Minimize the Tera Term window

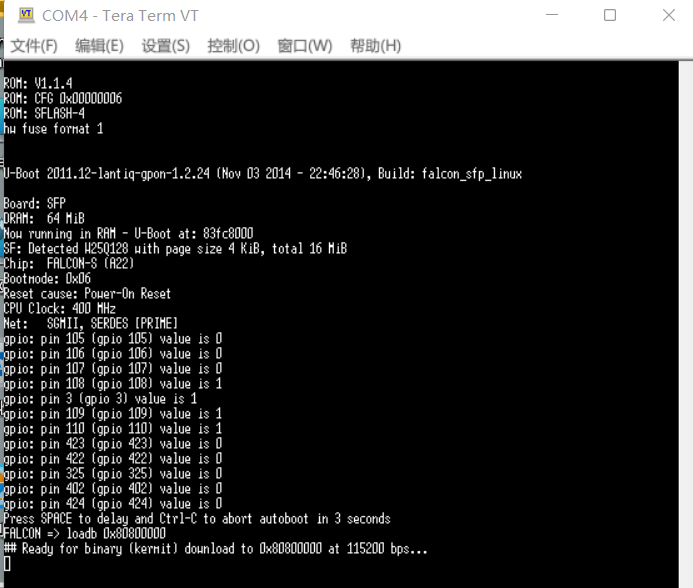(x=551, y=16)
